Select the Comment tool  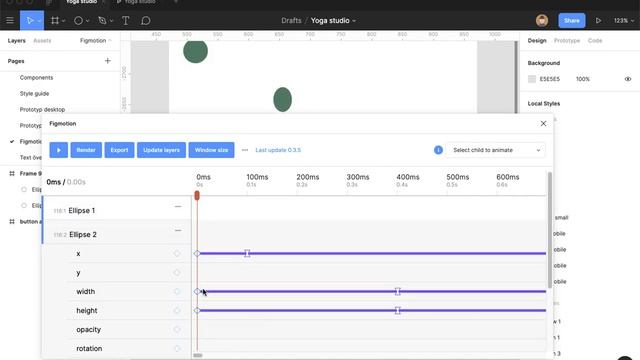[x=145, y=20]
